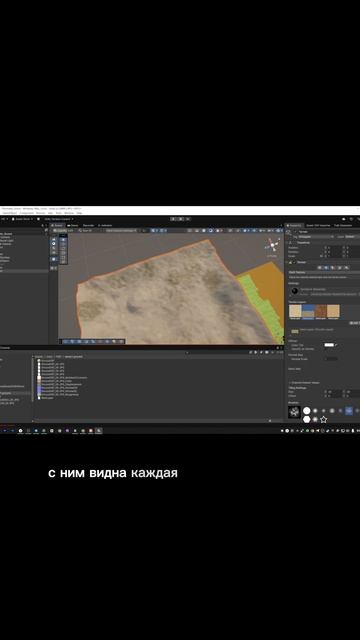This screenshot has width=360, height=640.
Task: Select the first sand terrain layer thumbnail
Action: (x=295, y=312)
